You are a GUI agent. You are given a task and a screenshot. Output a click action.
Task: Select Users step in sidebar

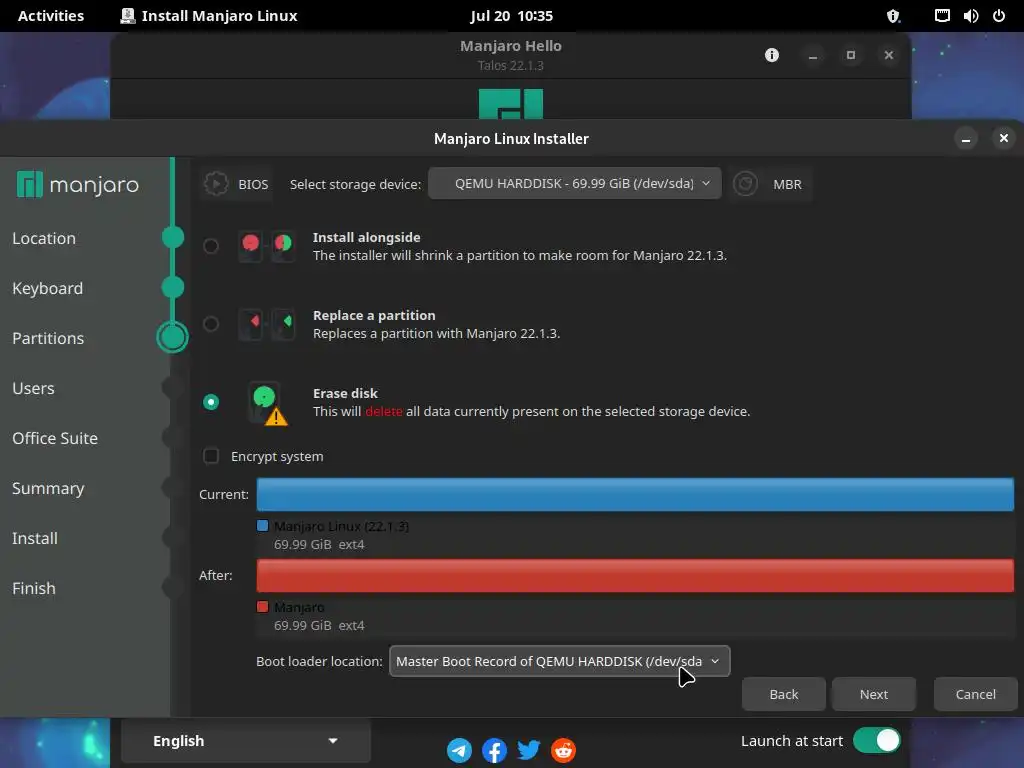pos(33,389)
